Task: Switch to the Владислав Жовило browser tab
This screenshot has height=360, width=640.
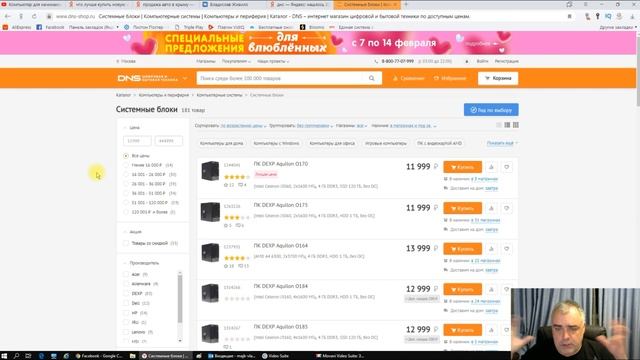Action: pos(233,4)
